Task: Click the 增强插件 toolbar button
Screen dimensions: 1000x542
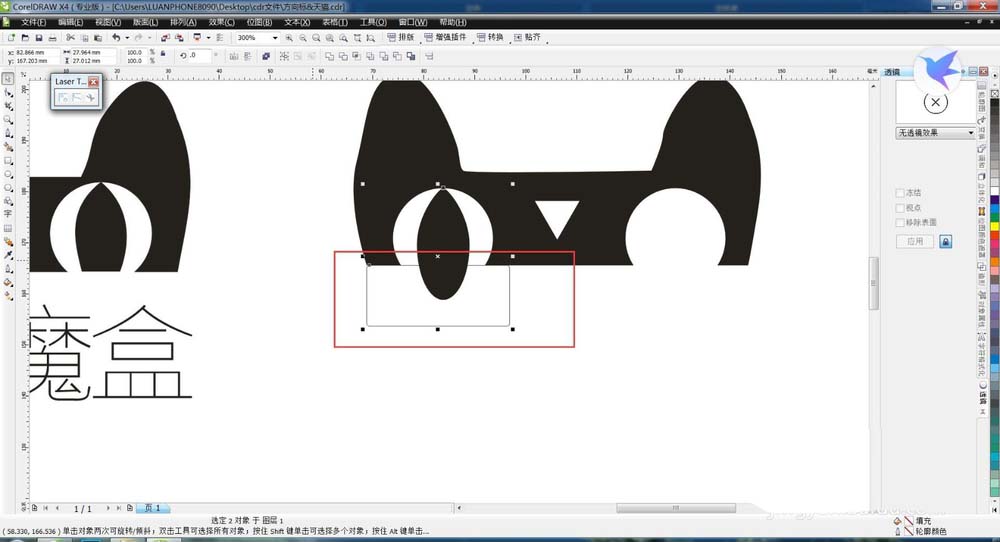Action: tap(445, 38)
